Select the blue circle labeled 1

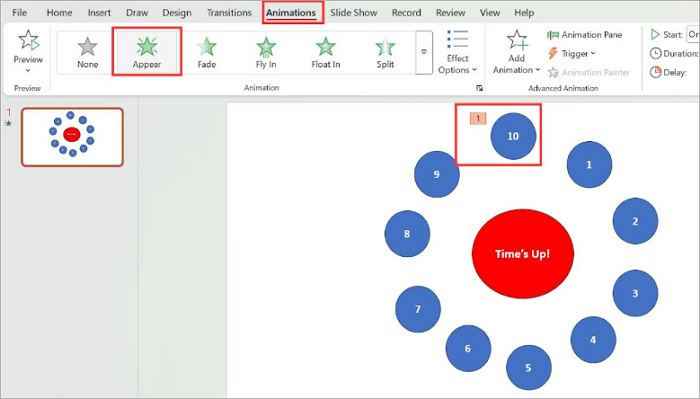click(589, 165)
